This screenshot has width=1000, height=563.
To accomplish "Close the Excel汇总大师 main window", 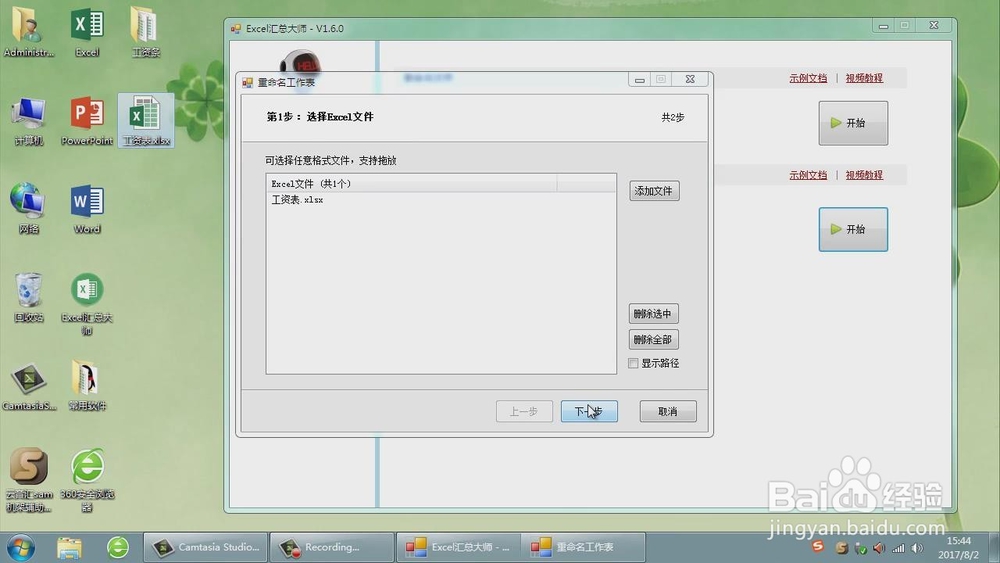I will tap(933, 26).
